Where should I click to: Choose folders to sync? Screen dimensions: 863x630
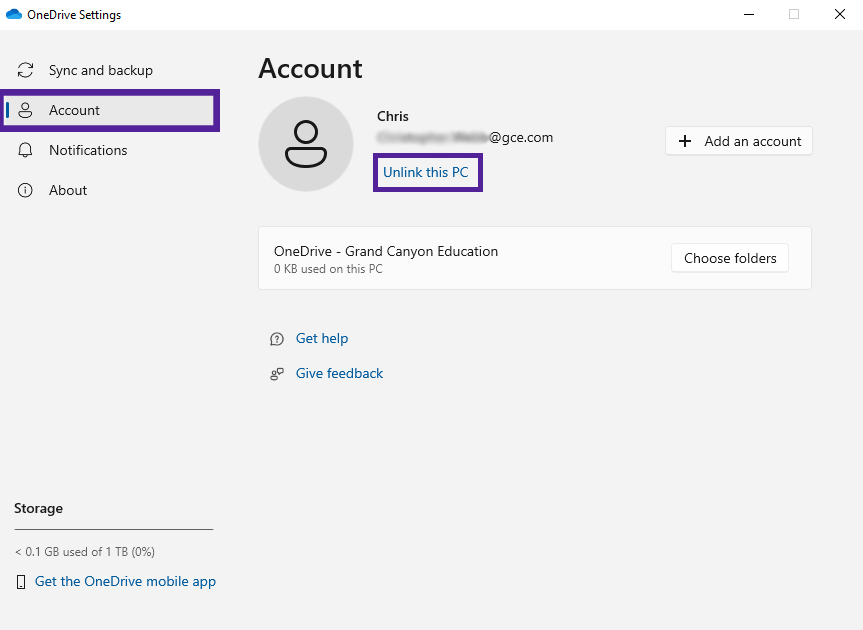tap(730, 258)
